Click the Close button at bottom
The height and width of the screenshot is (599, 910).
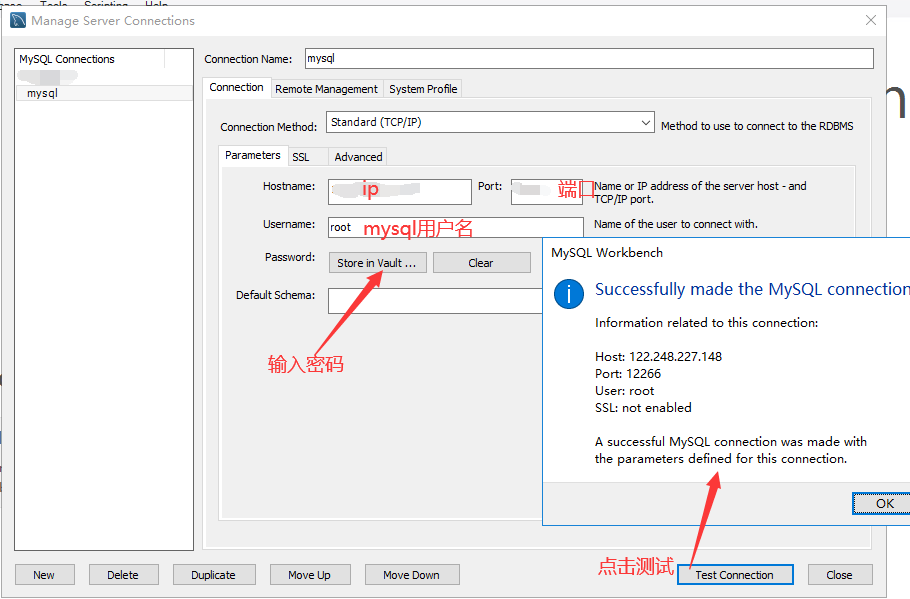(840, 575)
